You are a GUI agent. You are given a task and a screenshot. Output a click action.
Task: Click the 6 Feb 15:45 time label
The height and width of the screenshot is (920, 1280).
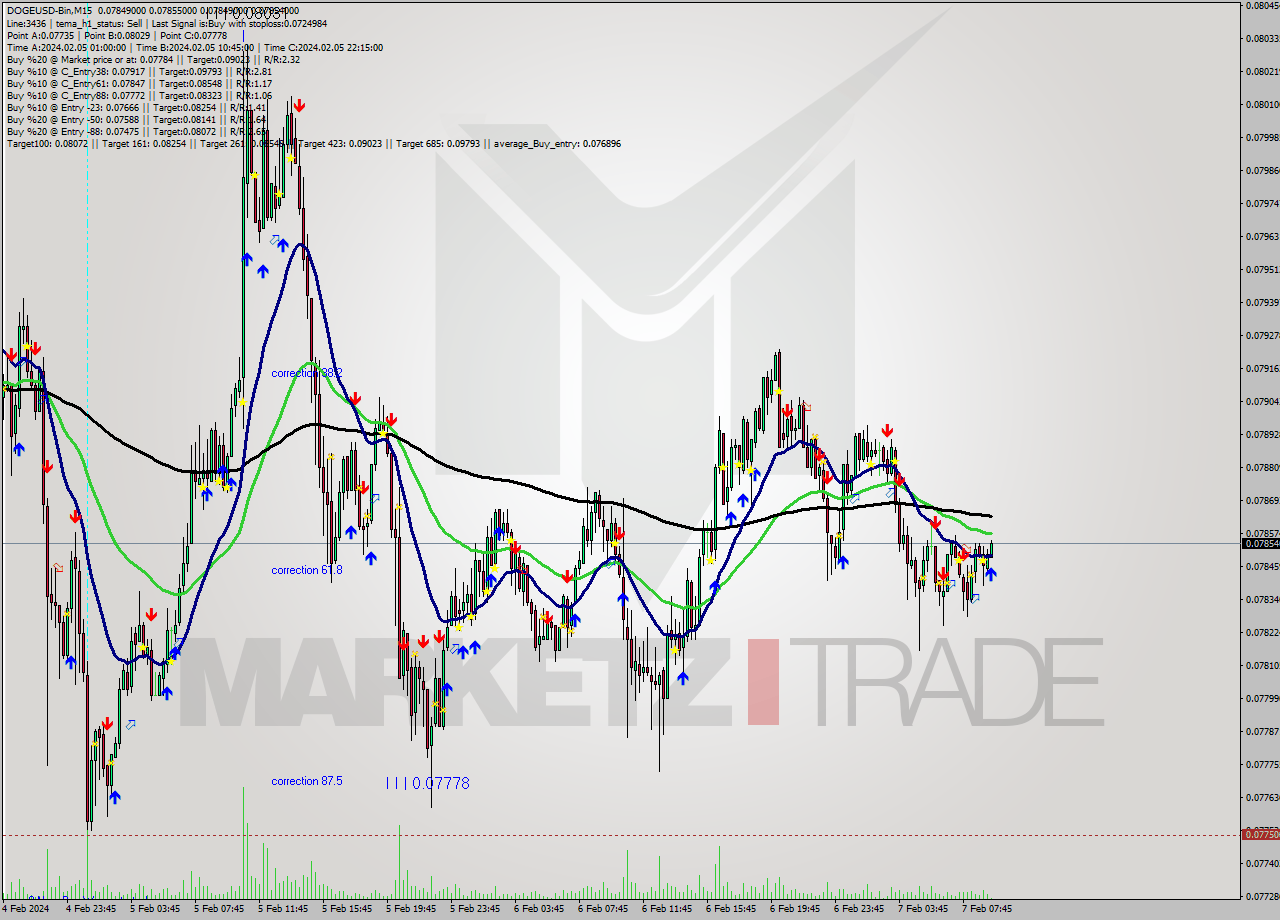coord(731,909)
